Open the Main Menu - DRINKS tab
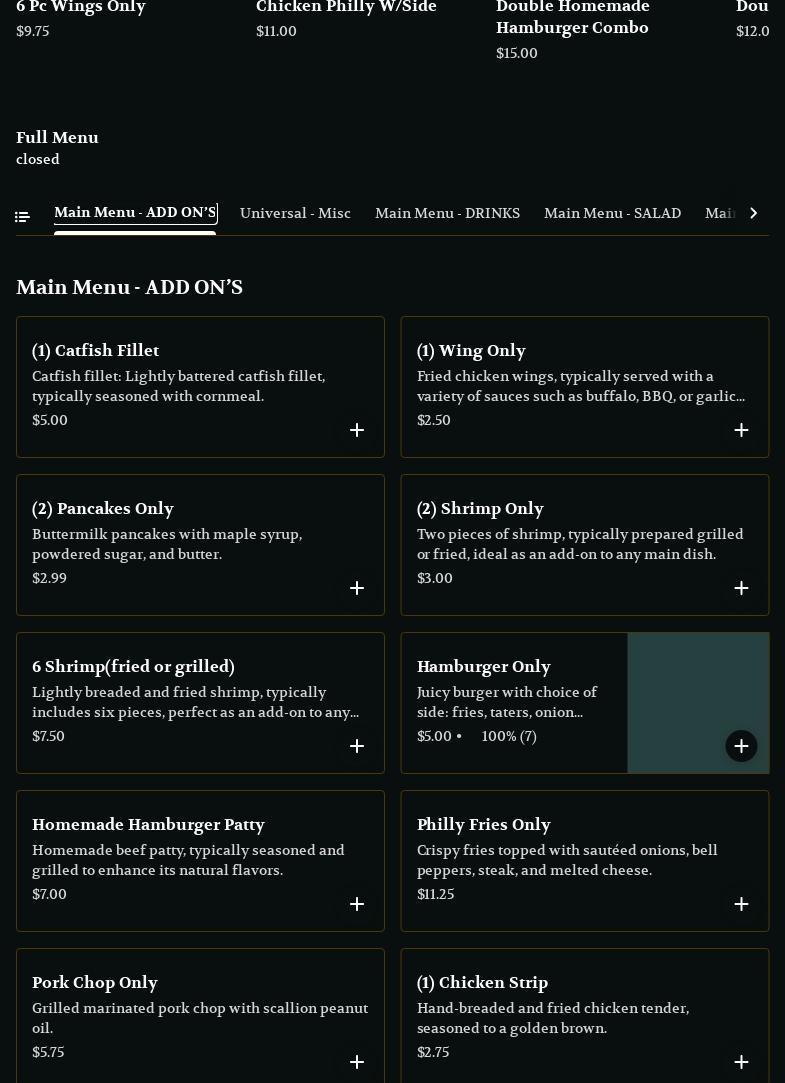The image size is (785, 1083). click(x=447, y=214)
